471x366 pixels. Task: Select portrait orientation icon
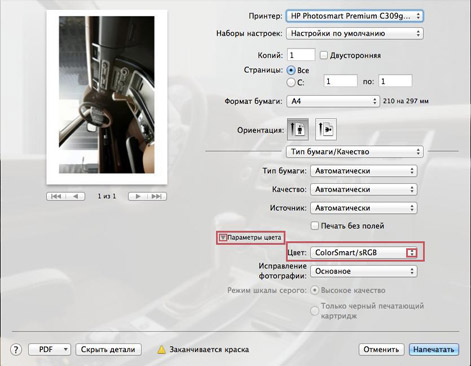[298, 129]
